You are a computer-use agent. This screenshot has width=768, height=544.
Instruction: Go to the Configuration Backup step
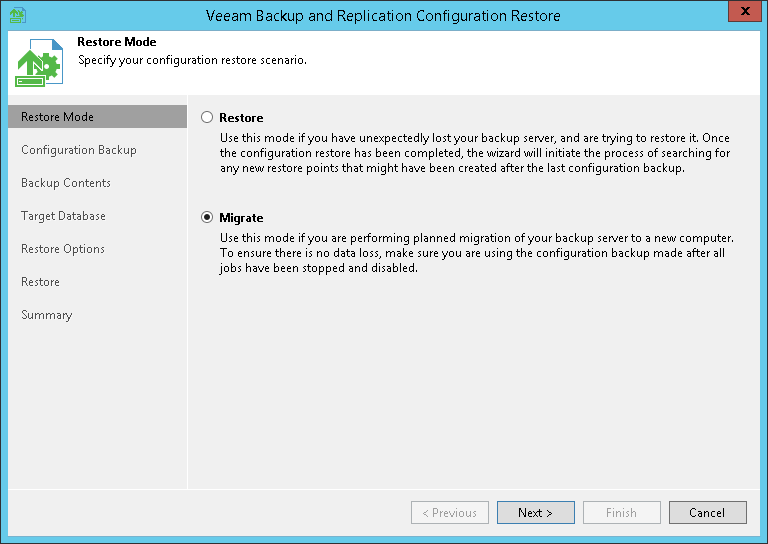tap(79, 150)
